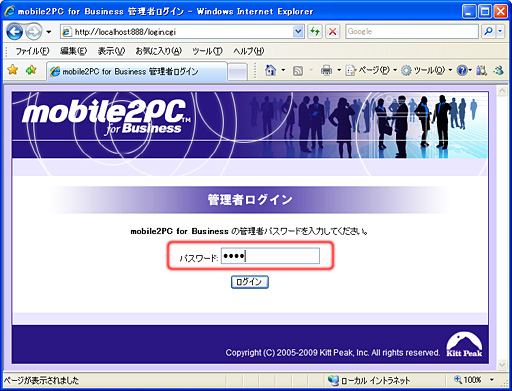Click the Print icon
This screenshot has height=391, width=512.
pos(326,70)
